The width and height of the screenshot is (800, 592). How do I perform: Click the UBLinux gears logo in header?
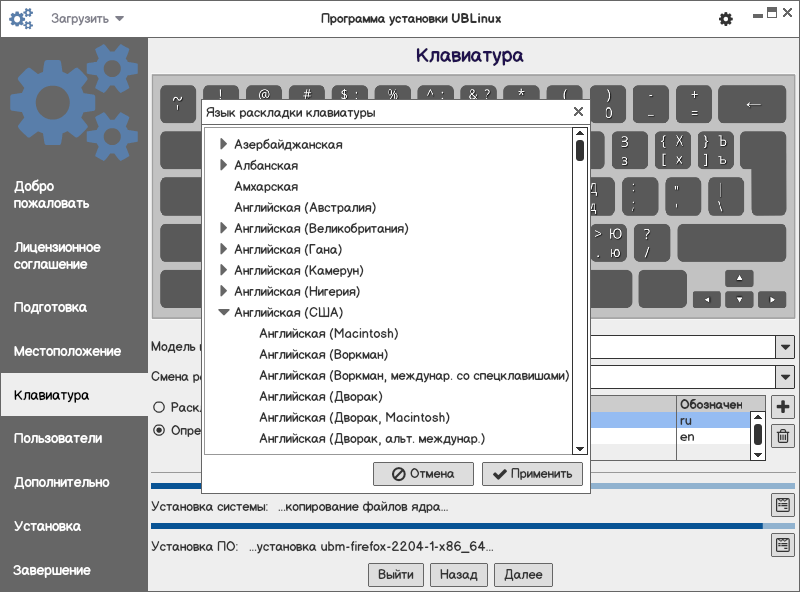[x=21, y=19]
